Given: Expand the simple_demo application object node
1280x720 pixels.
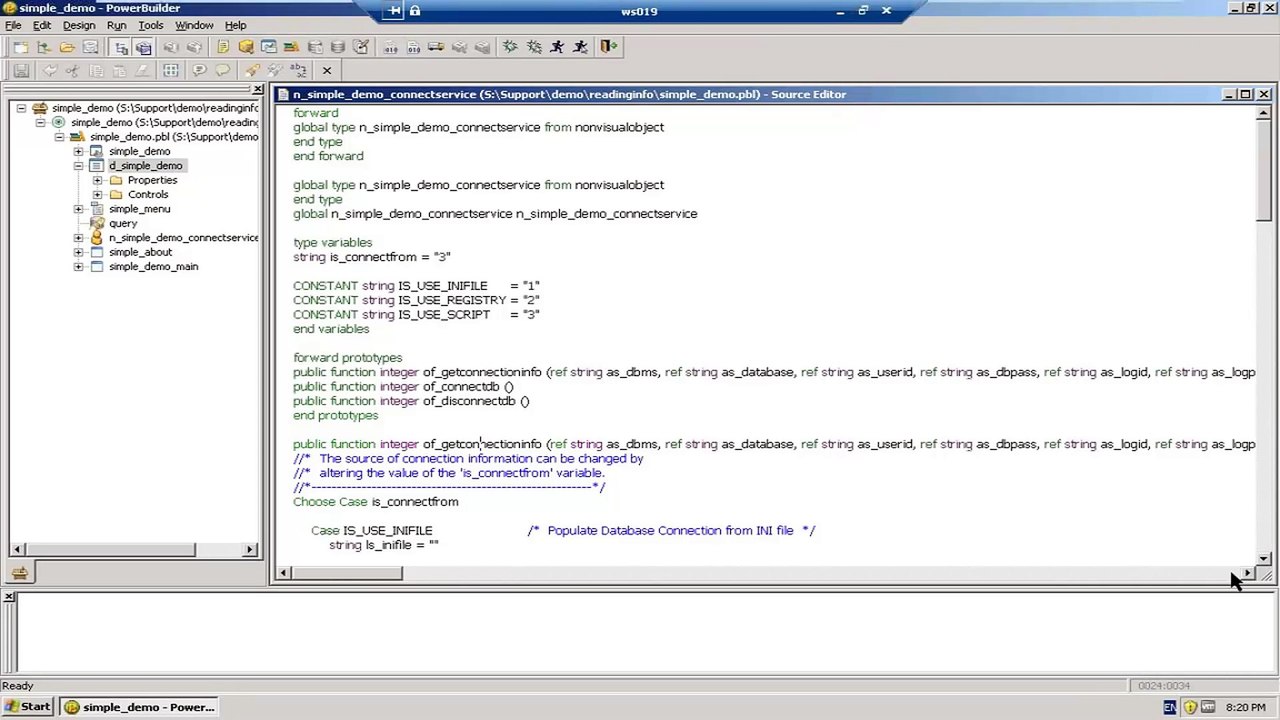Looking at the screenshot, I should click(x=78, y=151).
